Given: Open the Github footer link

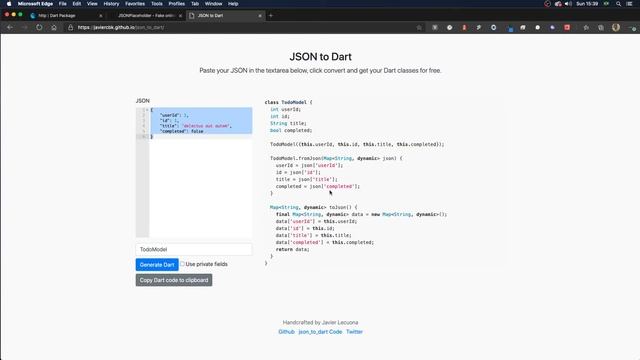Looking at the screenshot, I should (x=286, y=332).
